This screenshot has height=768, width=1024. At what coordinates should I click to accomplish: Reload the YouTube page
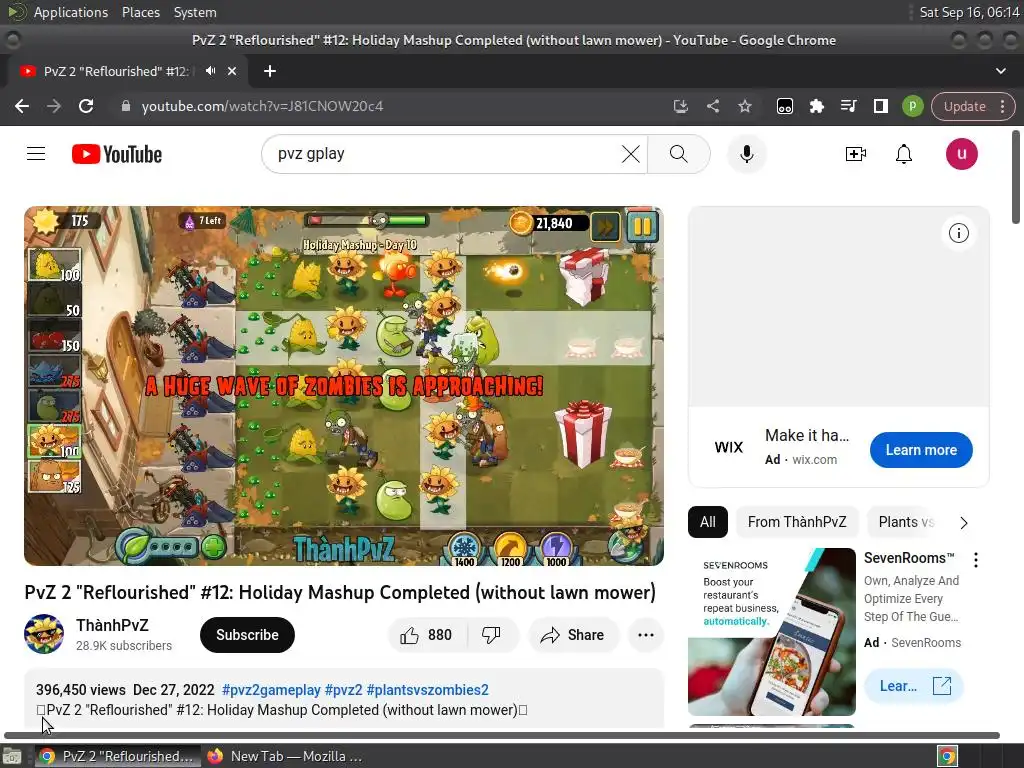86,106
